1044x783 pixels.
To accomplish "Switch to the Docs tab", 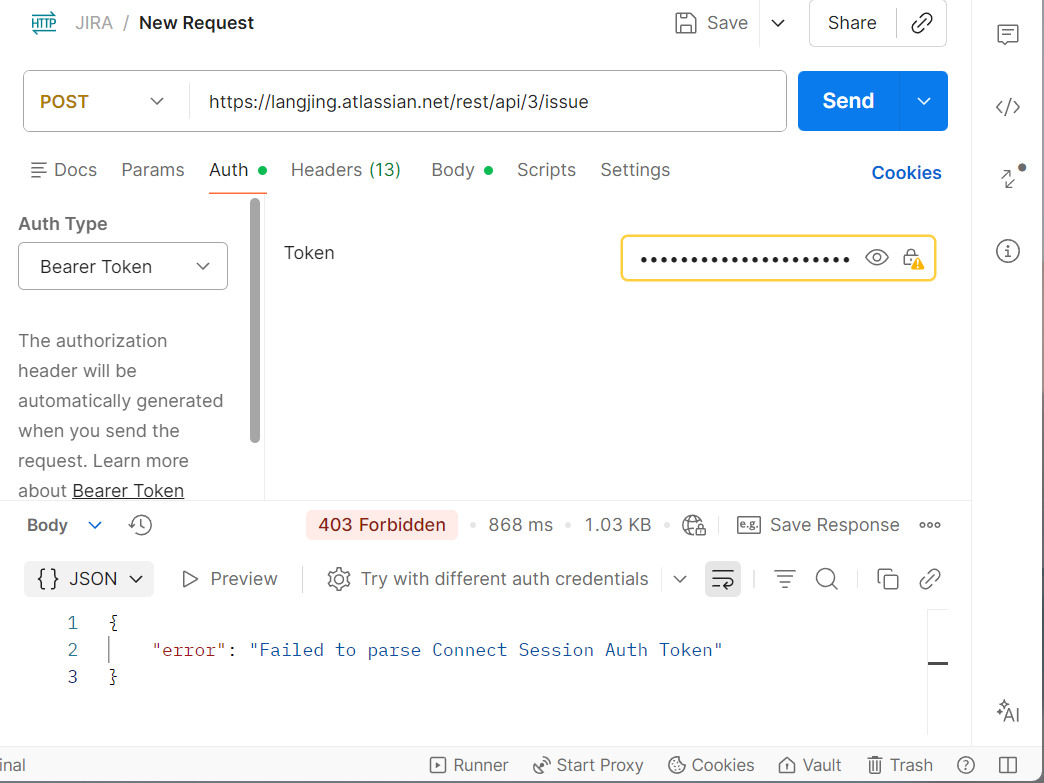I will pos(64,170).
